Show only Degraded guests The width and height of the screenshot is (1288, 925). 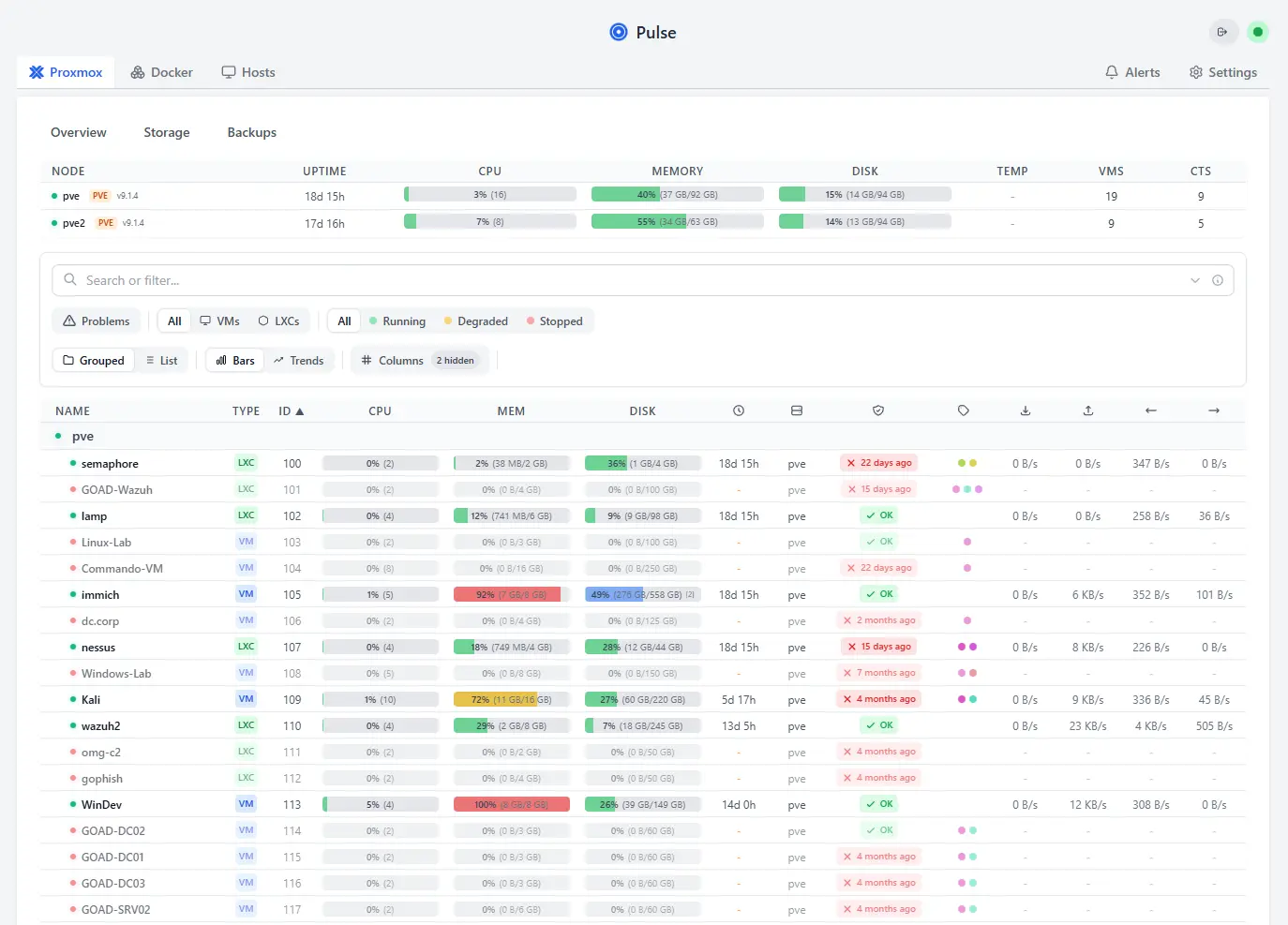(x=476, y=321)
